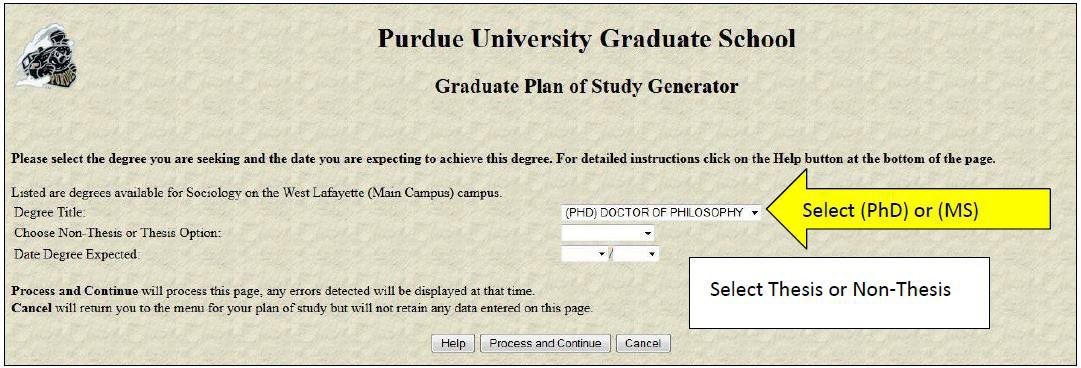Click the Degree Title label text
This screenshot has width=1081, height=368.
point(50,212)
